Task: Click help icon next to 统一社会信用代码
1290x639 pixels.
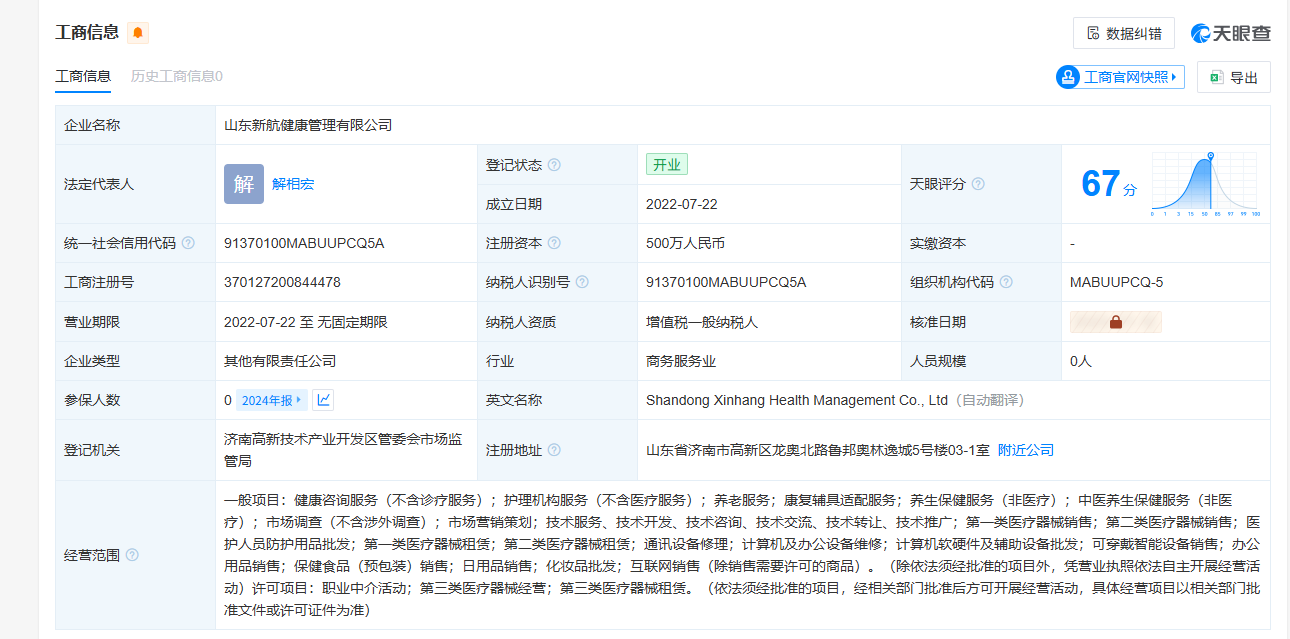Action: 188,243
